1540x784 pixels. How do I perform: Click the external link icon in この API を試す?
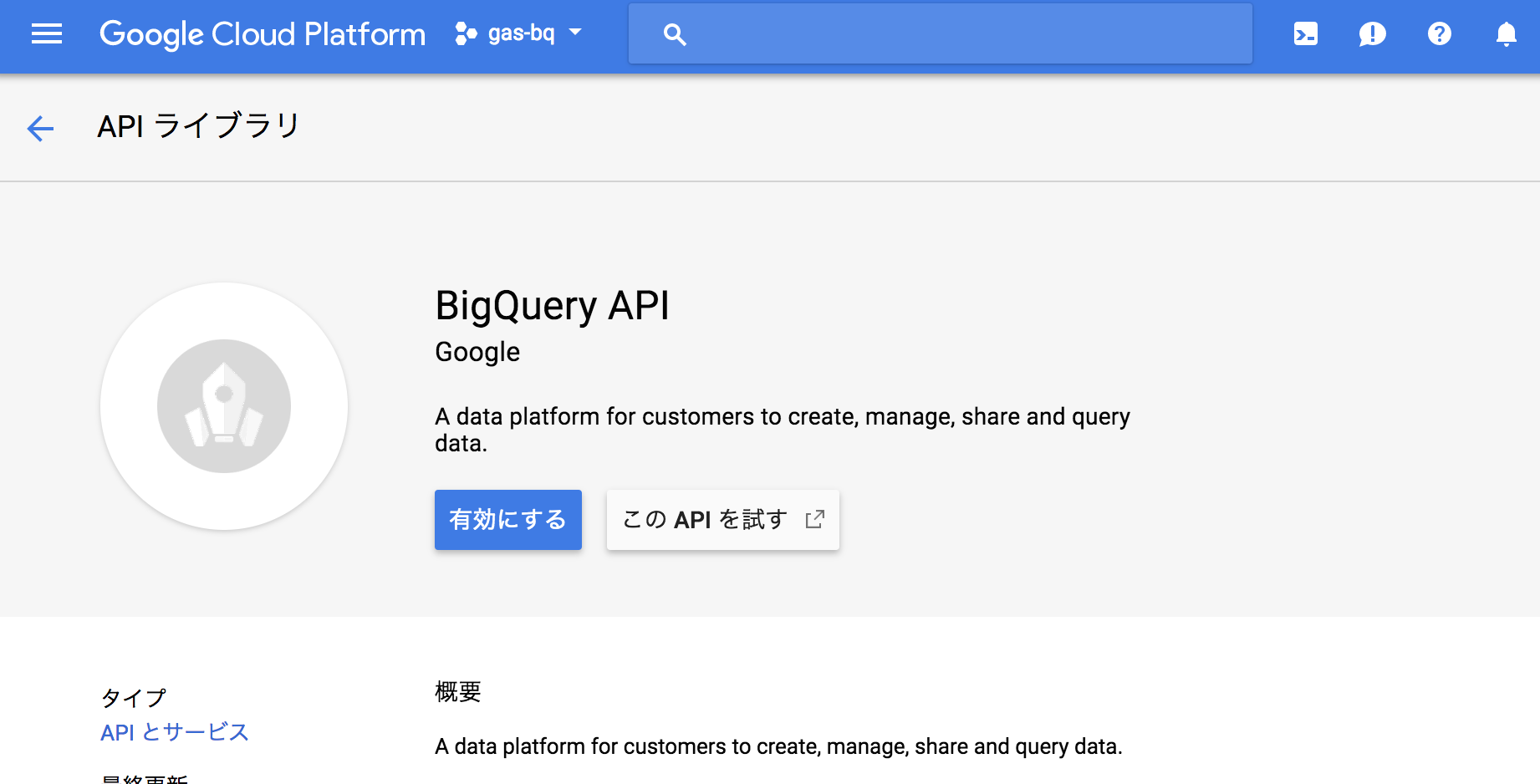tap(815, 519)
